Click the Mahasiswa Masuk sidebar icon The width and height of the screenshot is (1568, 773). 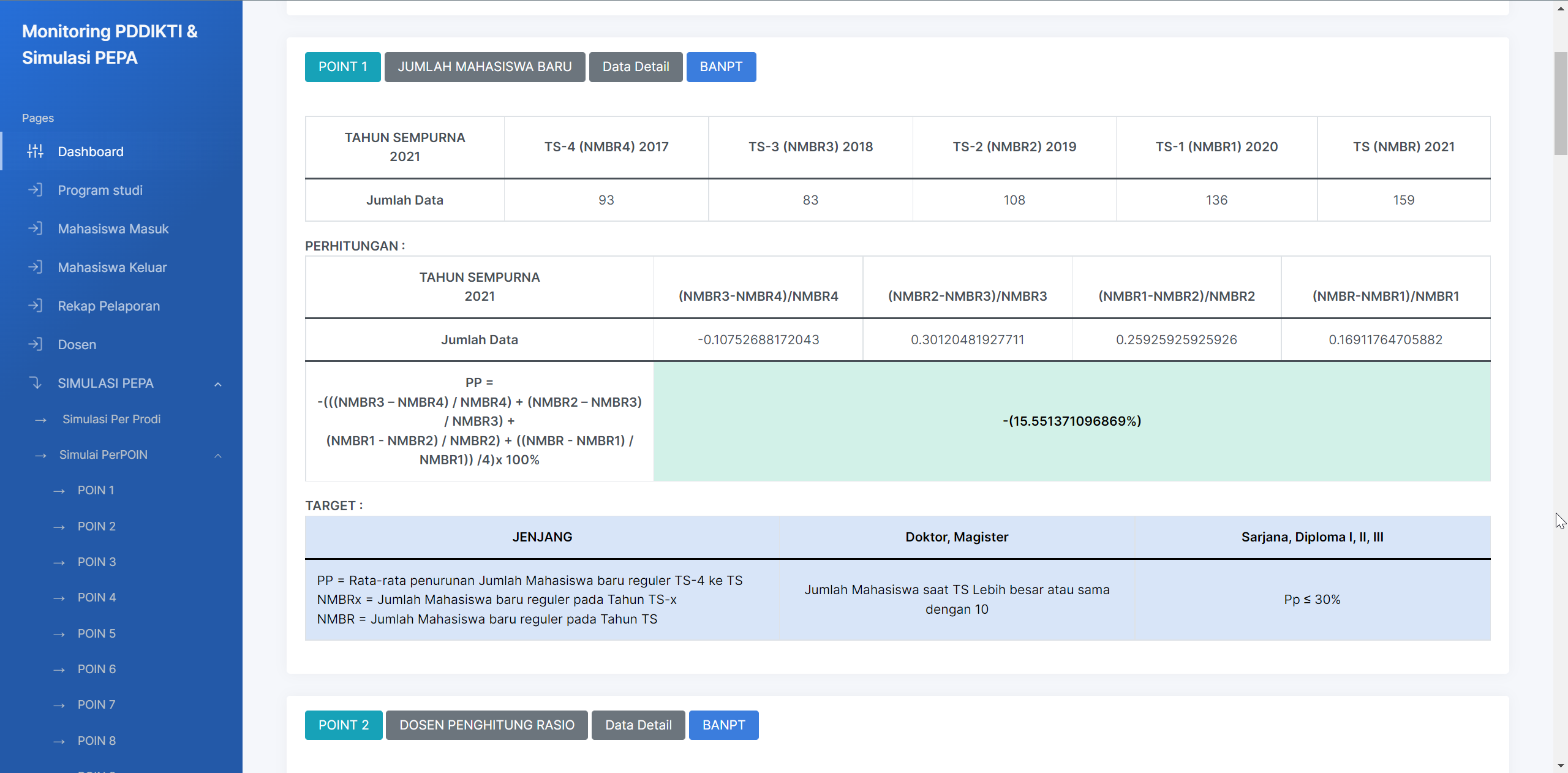tap(35, 228)
